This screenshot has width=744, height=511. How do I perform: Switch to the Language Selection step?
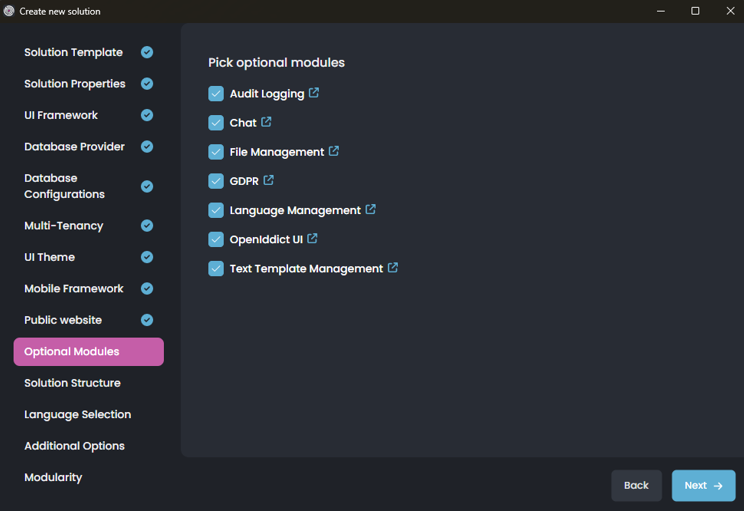[77, 414]
